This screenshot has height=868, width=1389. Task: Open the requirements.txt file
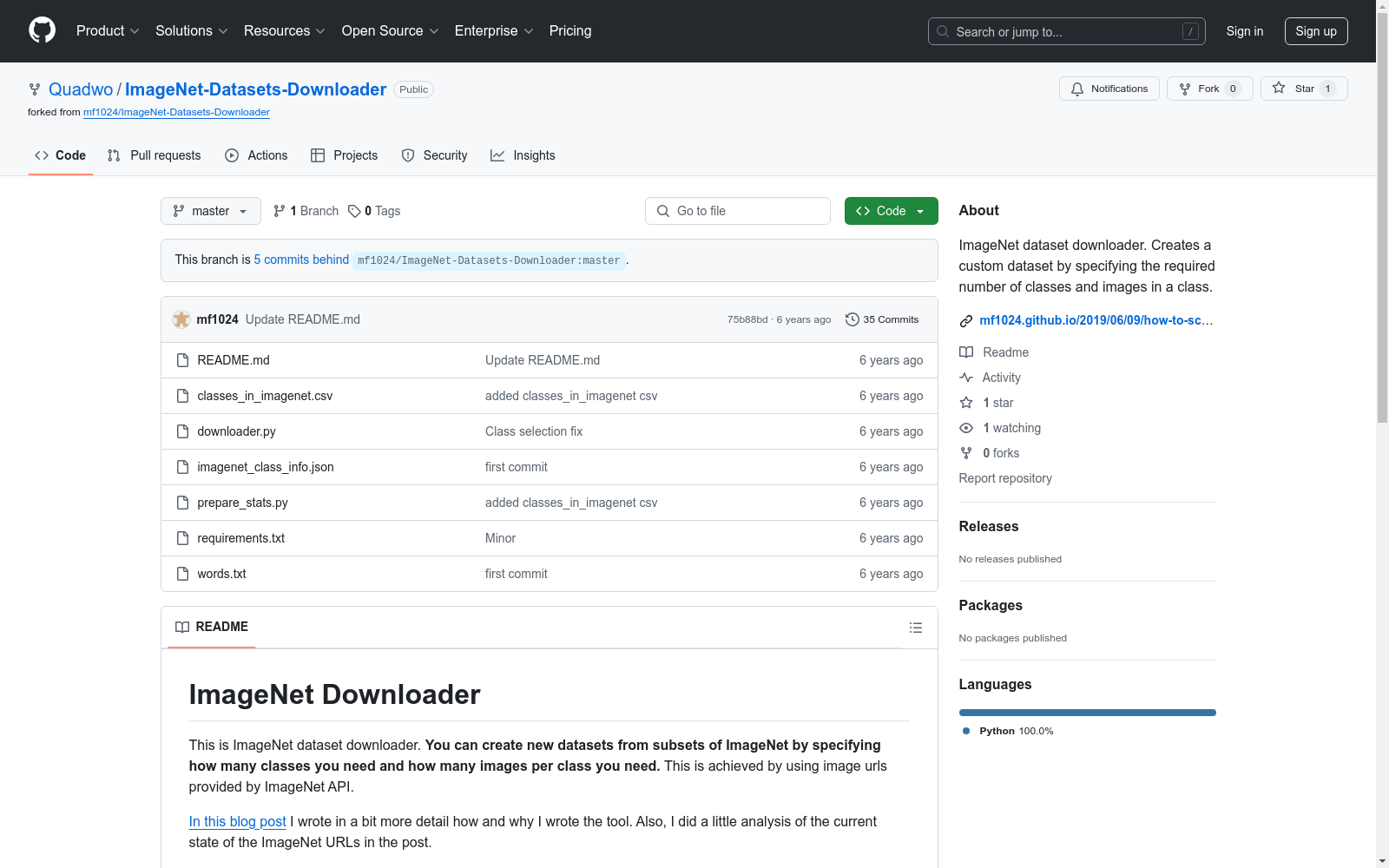click(x=240, y=538)
